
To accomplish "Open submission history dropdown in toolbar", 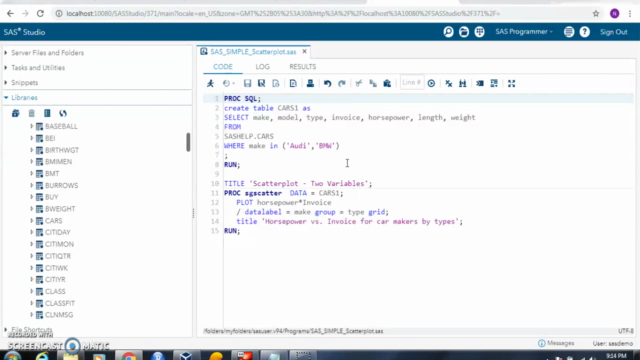I will [229, 83].
